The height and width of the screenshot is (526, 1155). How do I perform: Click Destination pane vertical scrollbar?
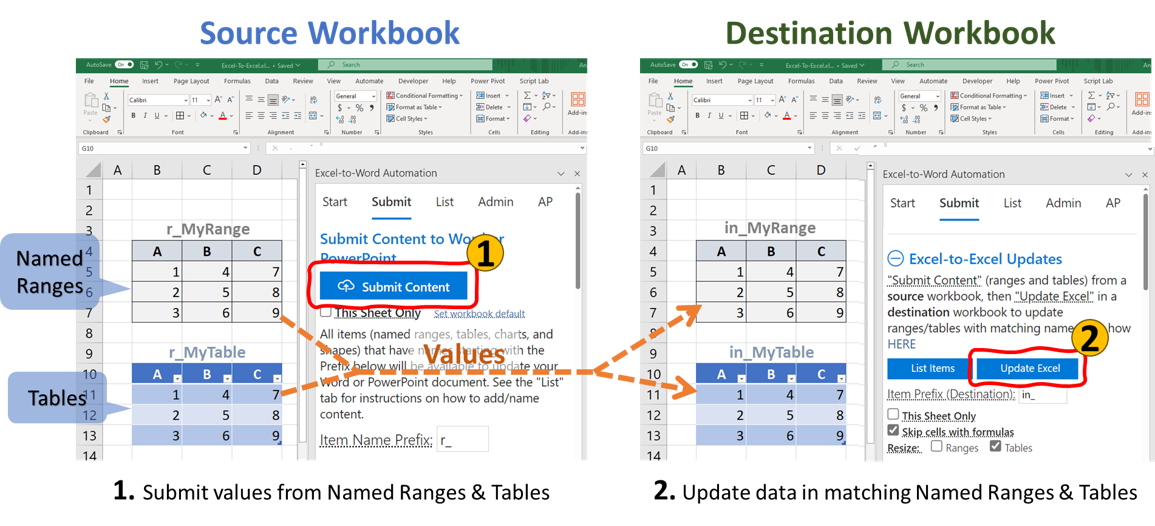(x=1145, y=243)
